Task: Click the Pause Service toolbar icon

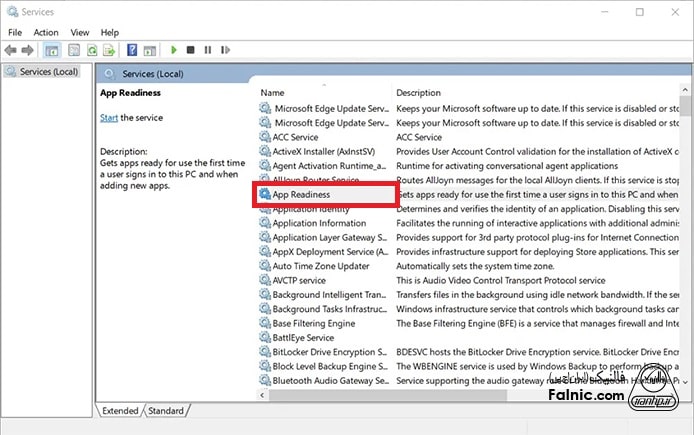Action: tap(206, 50)
